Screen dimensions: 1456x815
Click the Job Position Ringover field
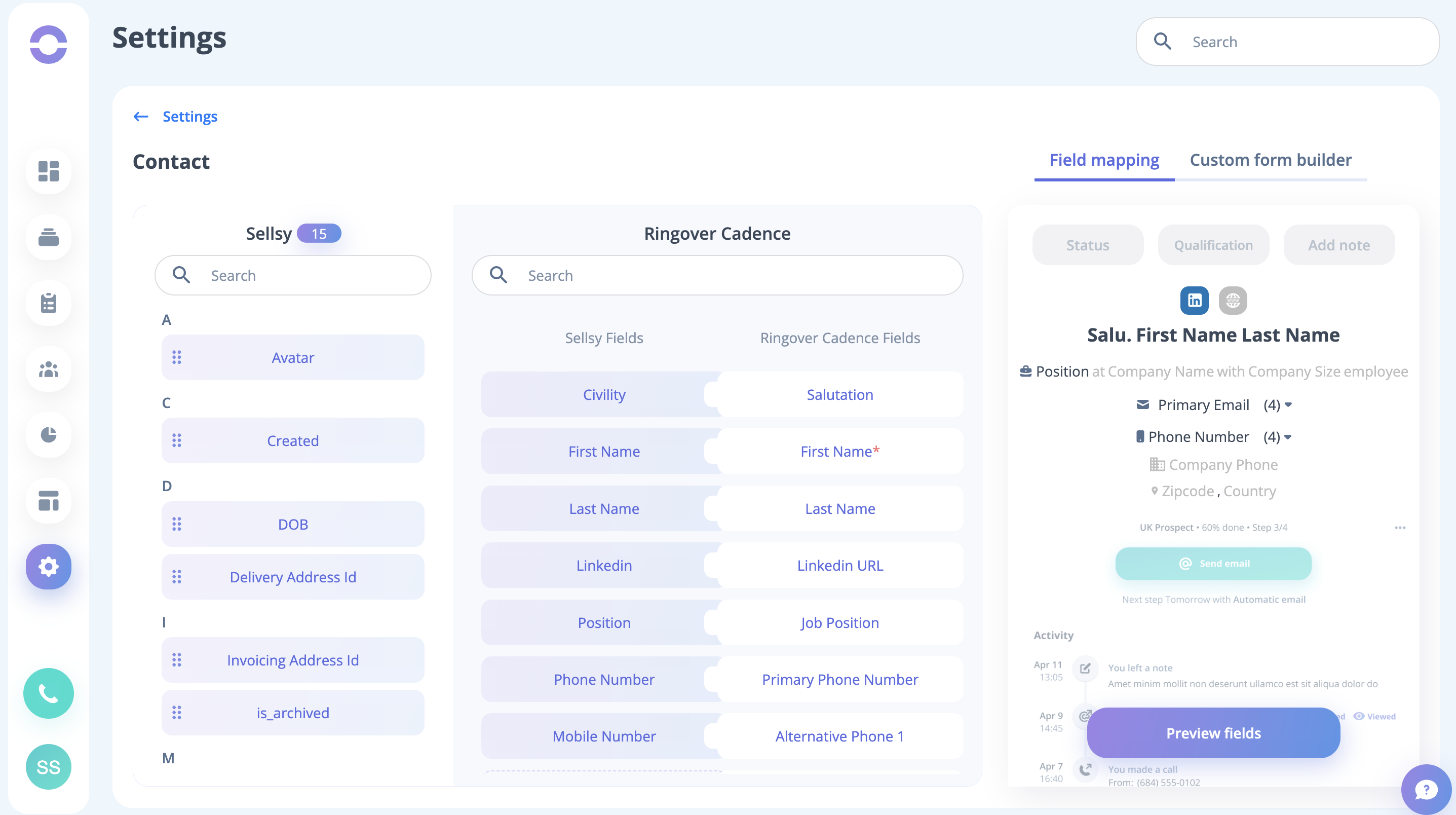pyautogui.click(x=840, y=622)
